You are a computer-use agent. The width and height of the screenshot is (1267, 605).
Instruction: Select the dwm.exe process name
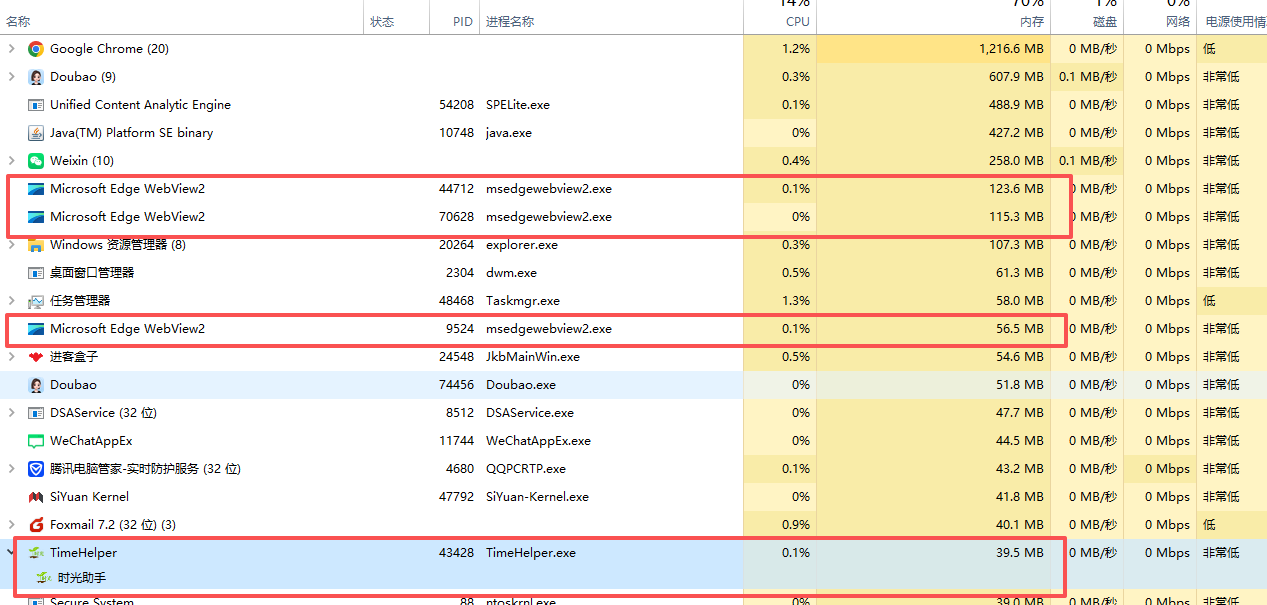pyautogui.click(x=511, y=273)
